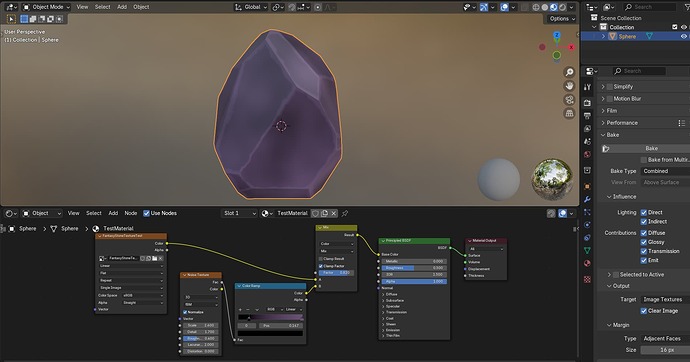Open the Texture properties checker icon

click(587, 279)
